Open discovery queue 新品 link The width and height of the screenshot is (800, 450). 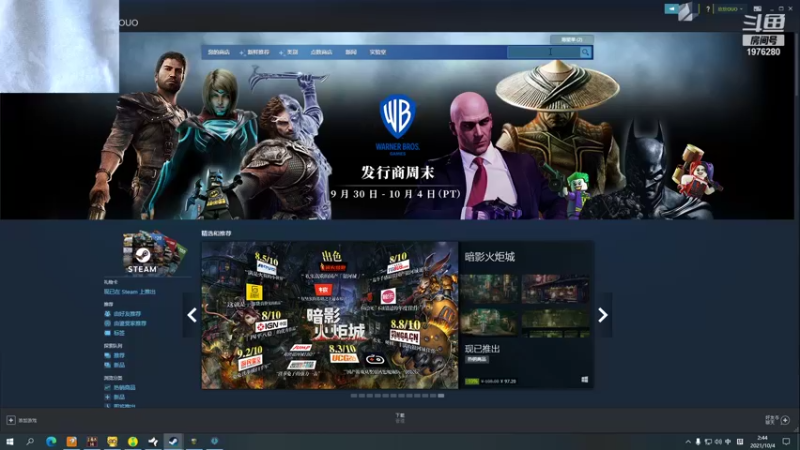pyautogui.click(x=119, y=365)
